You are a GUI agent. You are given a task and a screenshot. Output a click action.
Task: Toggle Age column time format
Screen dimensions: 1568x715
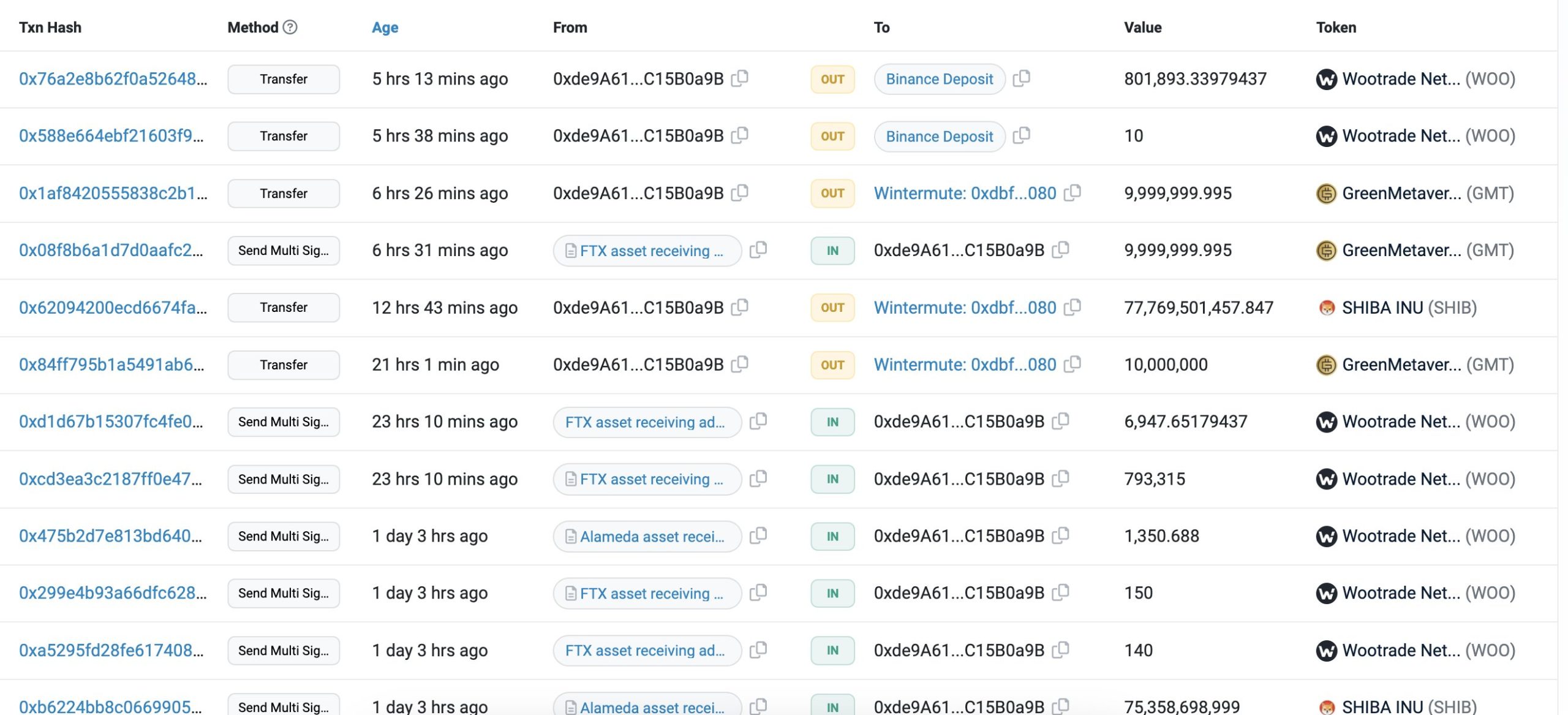(x=385, y=27)
